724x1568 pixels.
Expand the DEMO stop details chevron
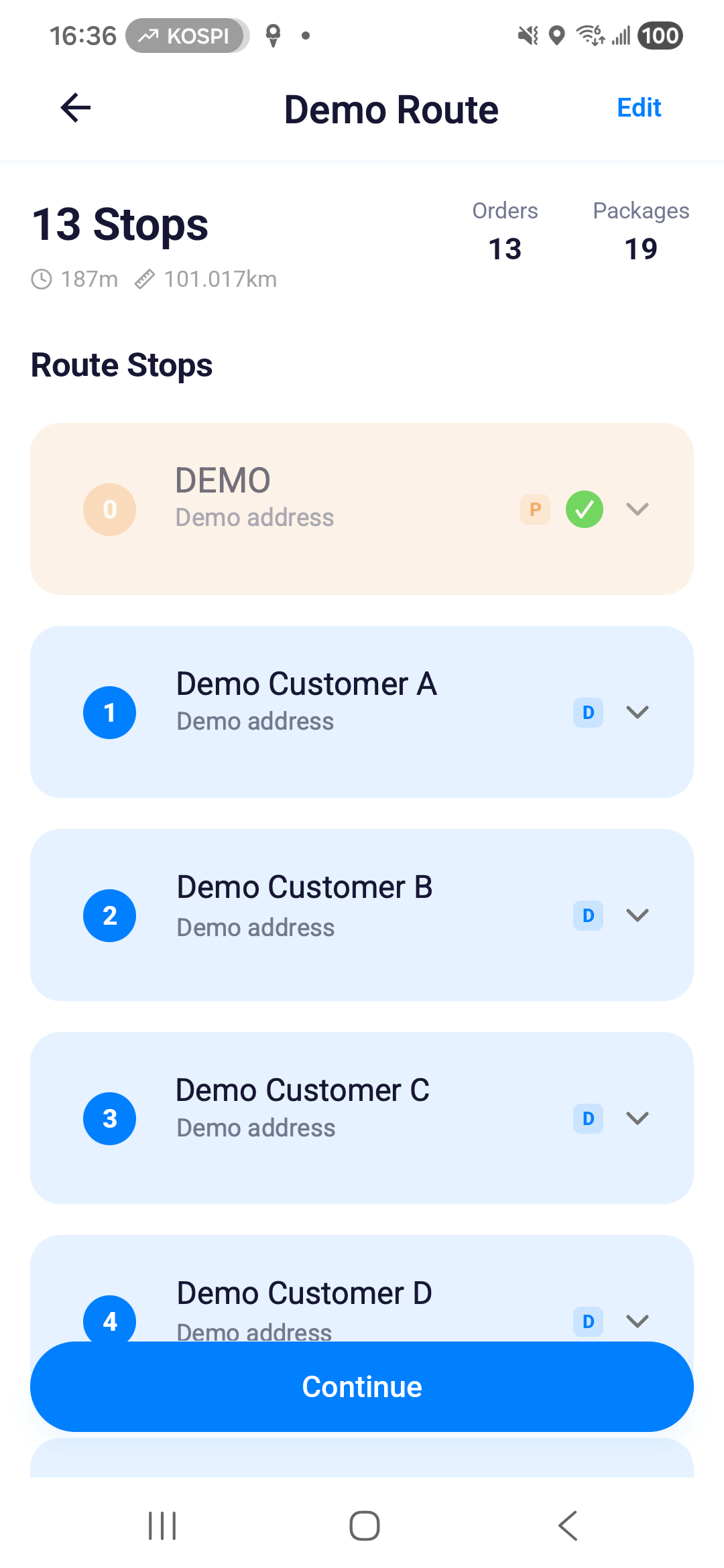[x=638, y=509]
